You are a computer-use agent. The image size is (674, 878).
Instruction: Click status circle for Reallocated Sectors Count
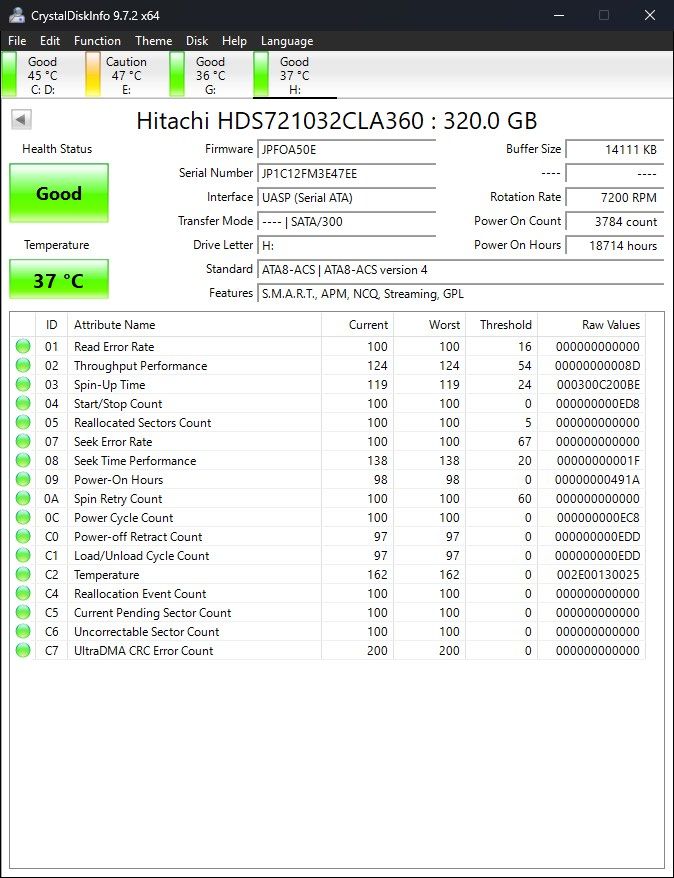[23, 422]
